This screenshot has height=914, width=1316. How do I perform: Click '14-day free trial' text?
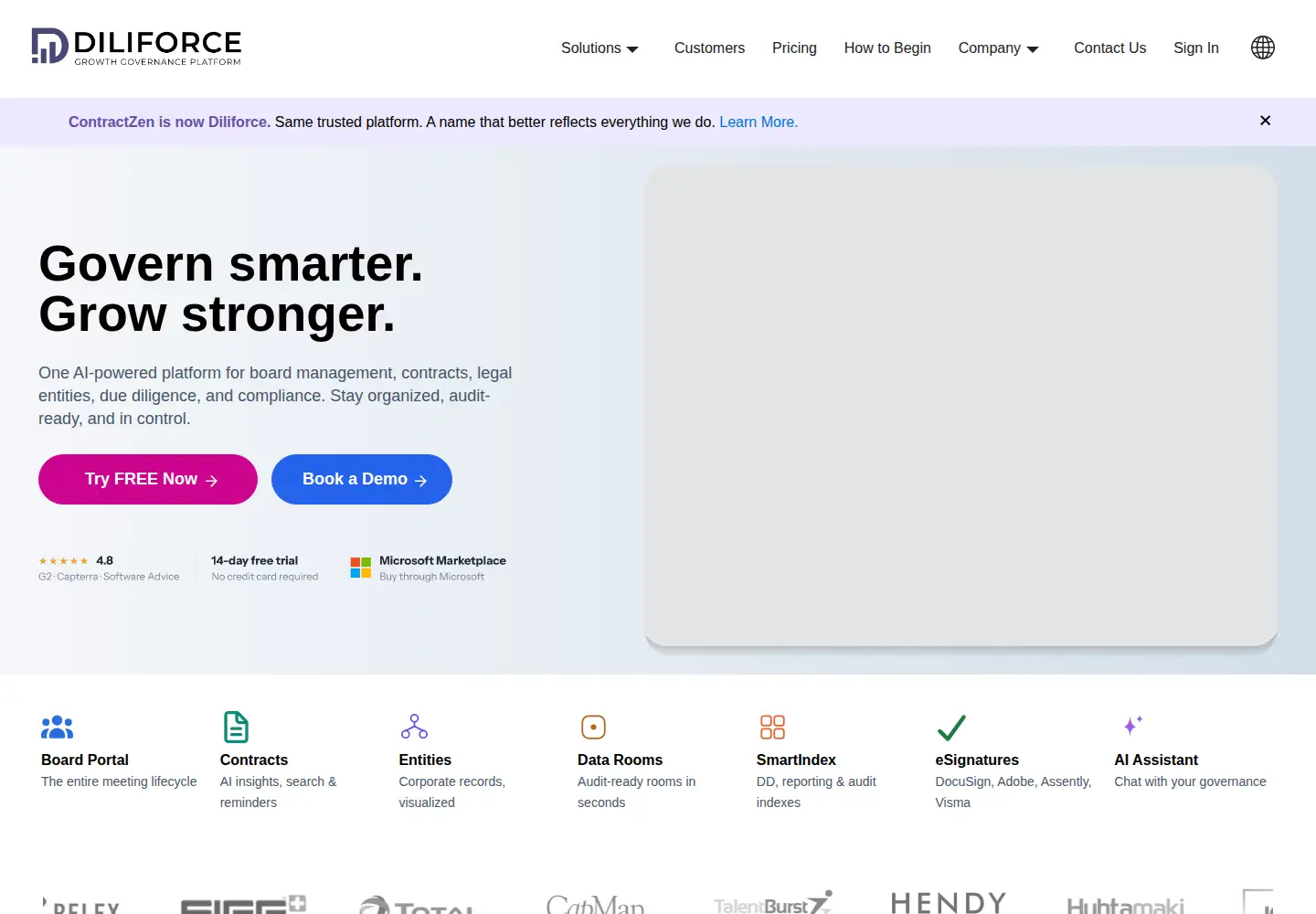[x=254, y=560]
